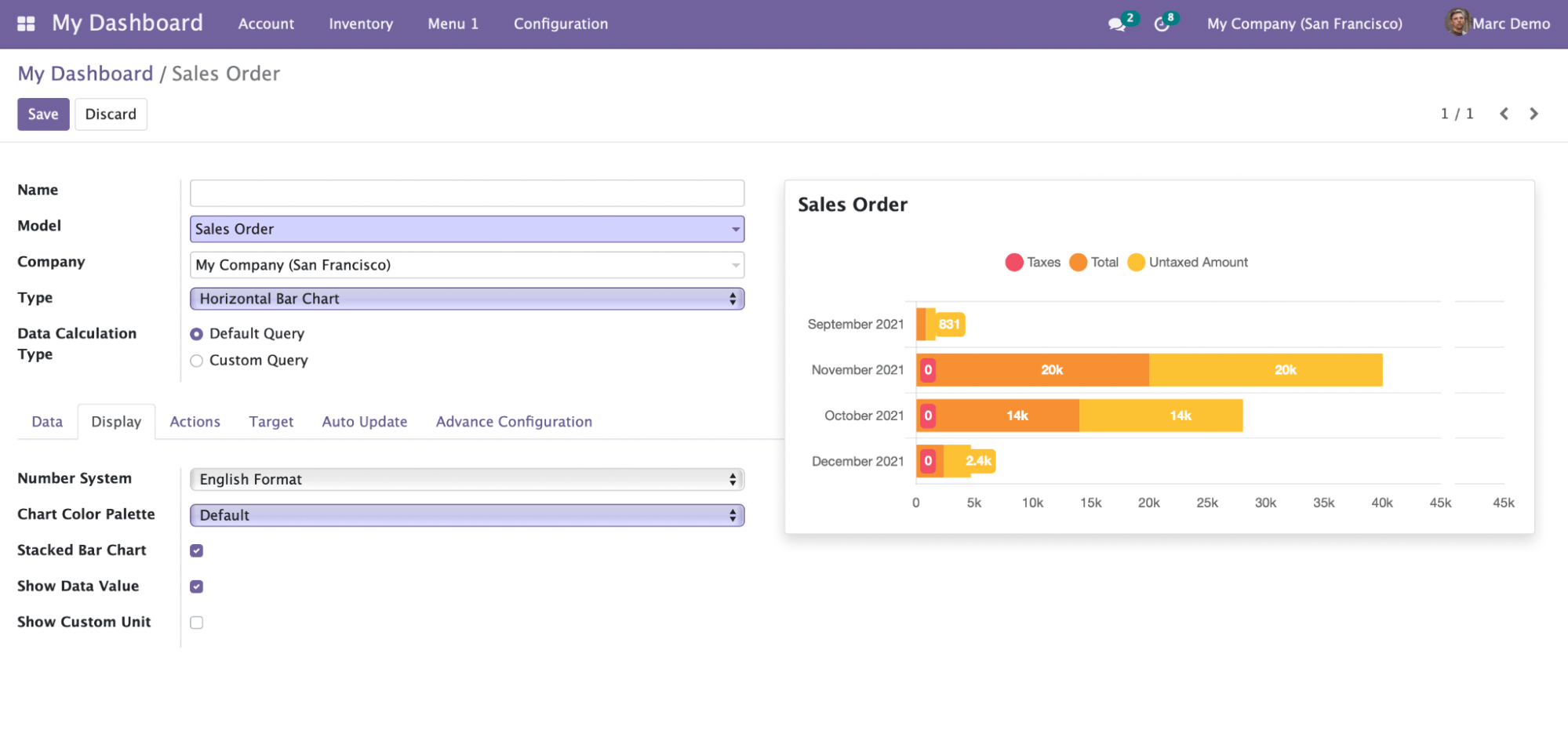Select Default Query radio option
The image size is (1568, 748).
tap(197, 334)
